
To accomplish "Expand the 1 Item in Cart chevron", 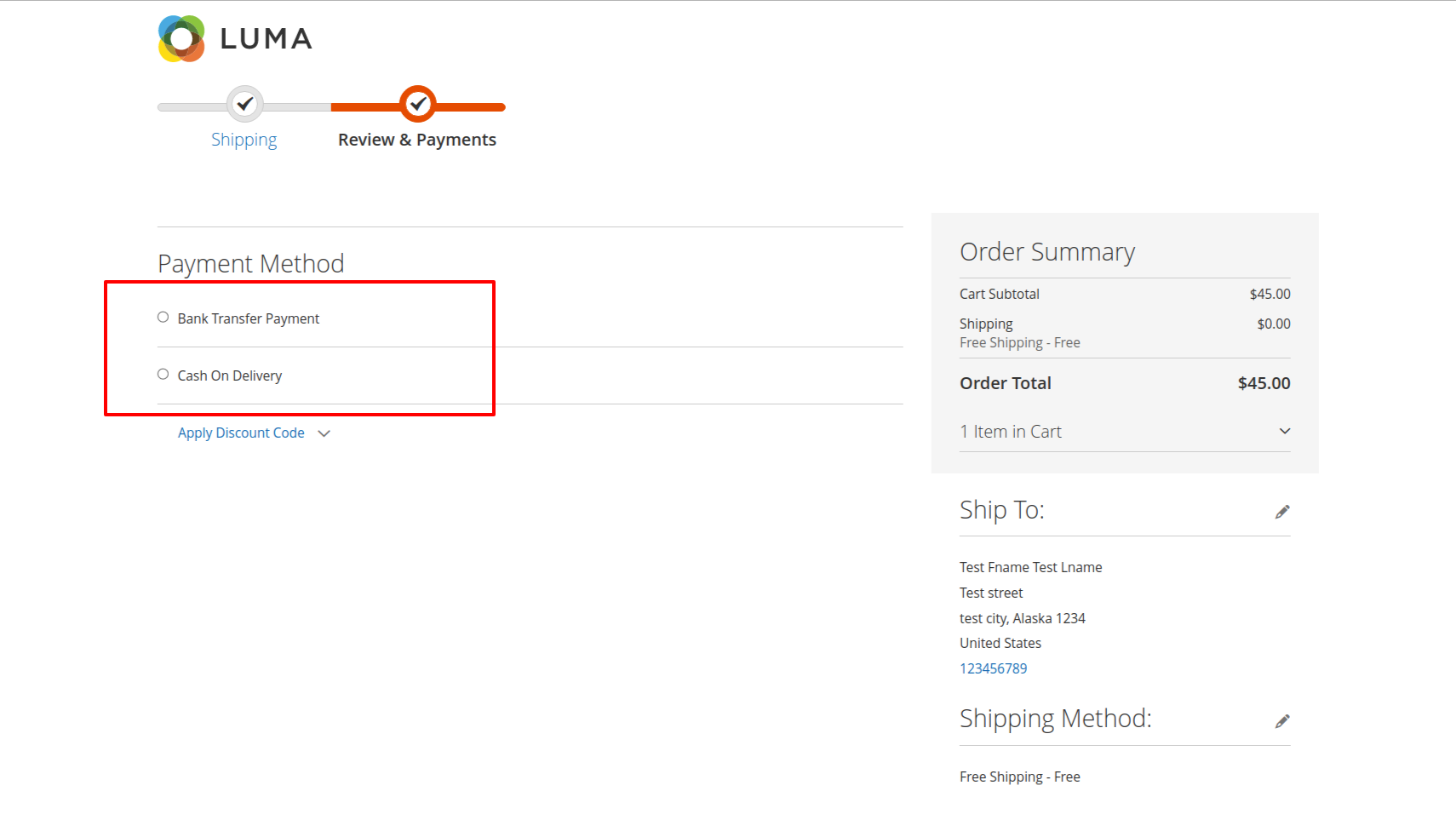I will tap(1285, 431).
